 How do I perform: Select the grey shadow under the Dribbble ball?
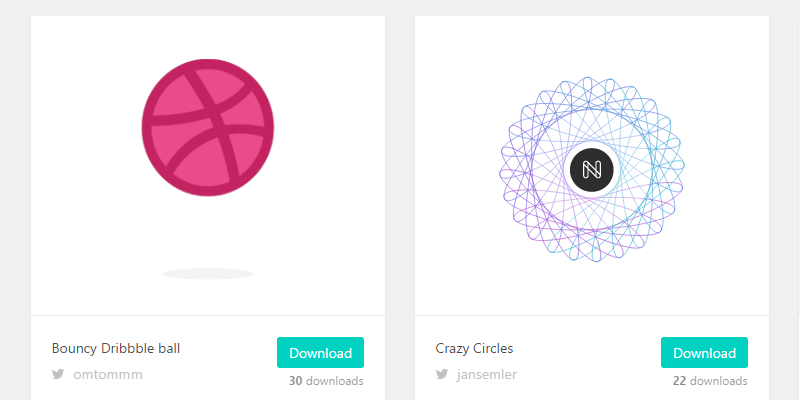(x=209, y=274)
